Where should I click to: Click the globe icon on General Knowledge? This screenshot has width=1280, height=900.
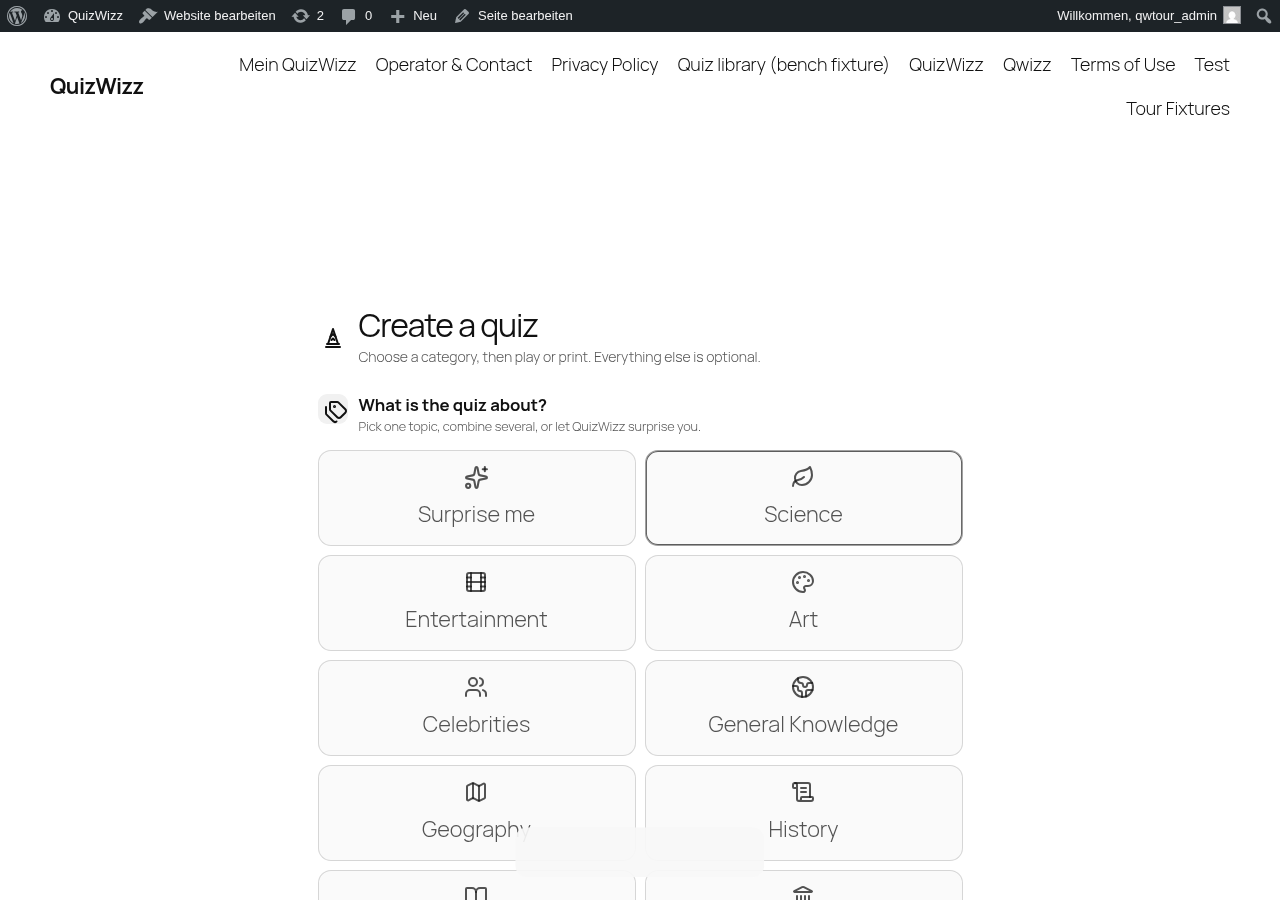click(x=803, y=687)
